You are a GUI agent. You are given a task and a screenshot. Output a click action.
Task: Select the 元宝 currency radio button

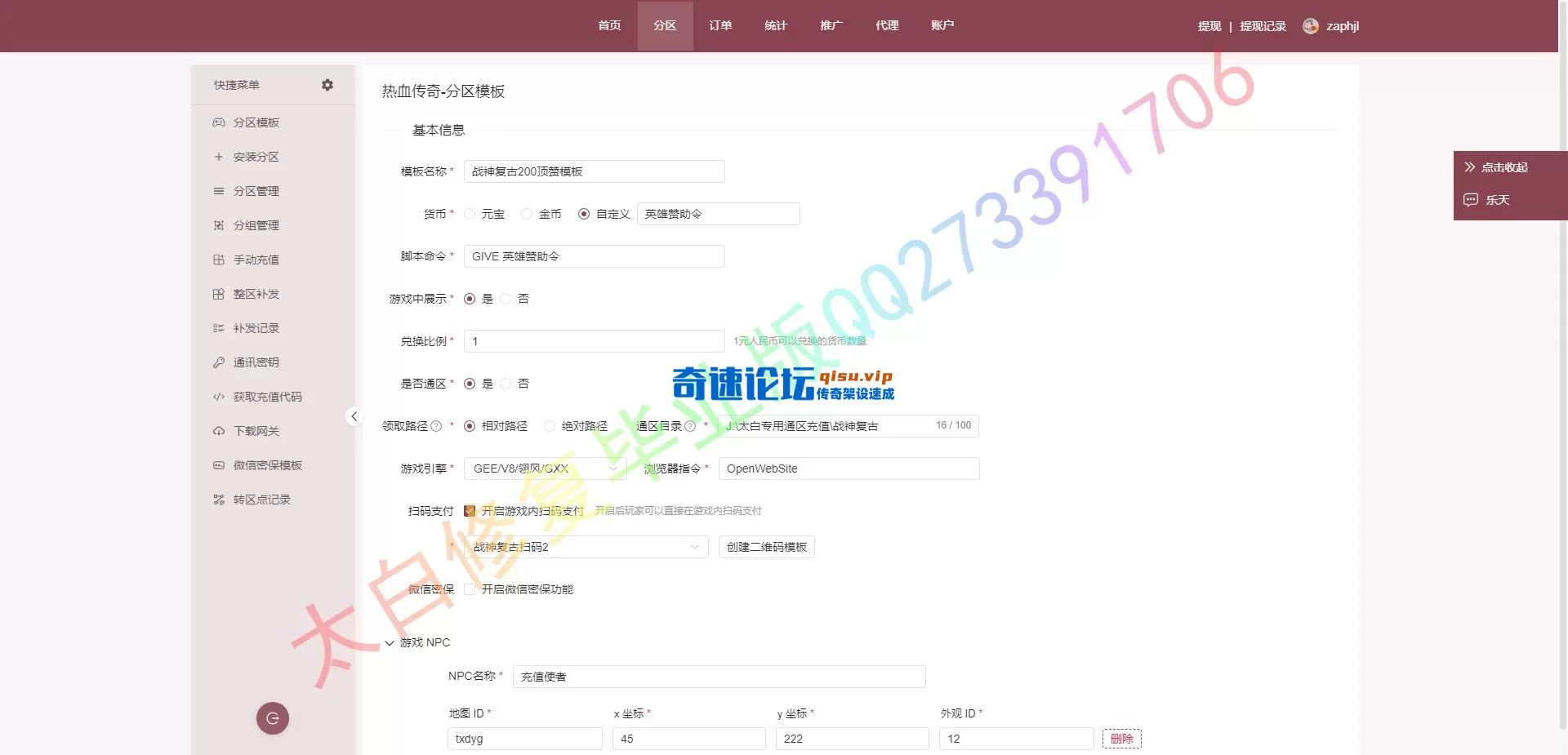470,214
